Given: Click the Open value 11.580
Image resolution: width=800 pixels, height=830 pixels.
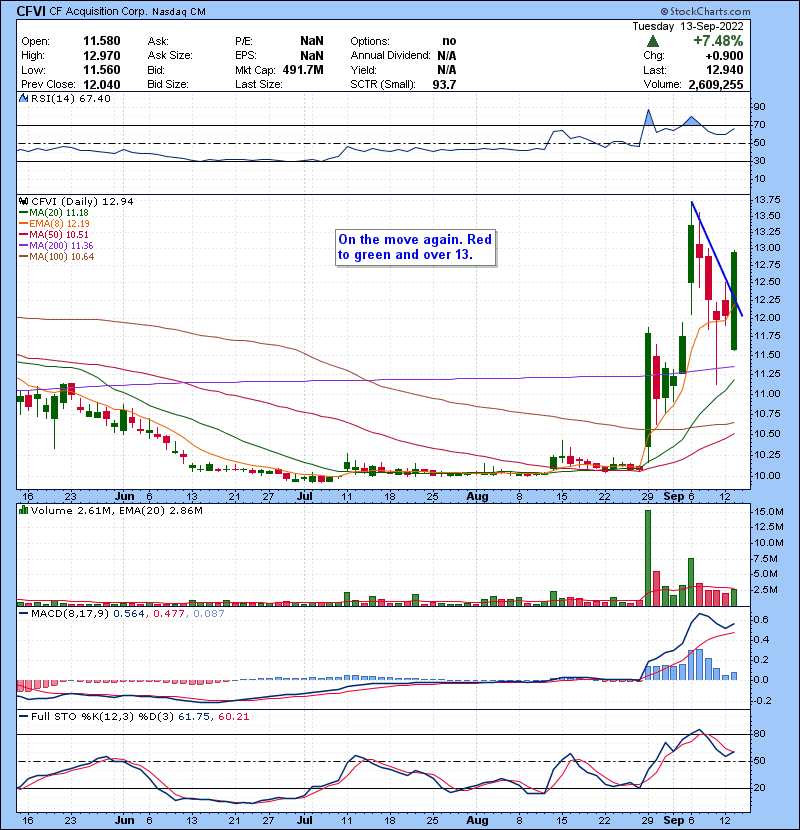Looking at the screenshot, I should tap(102, 41).
